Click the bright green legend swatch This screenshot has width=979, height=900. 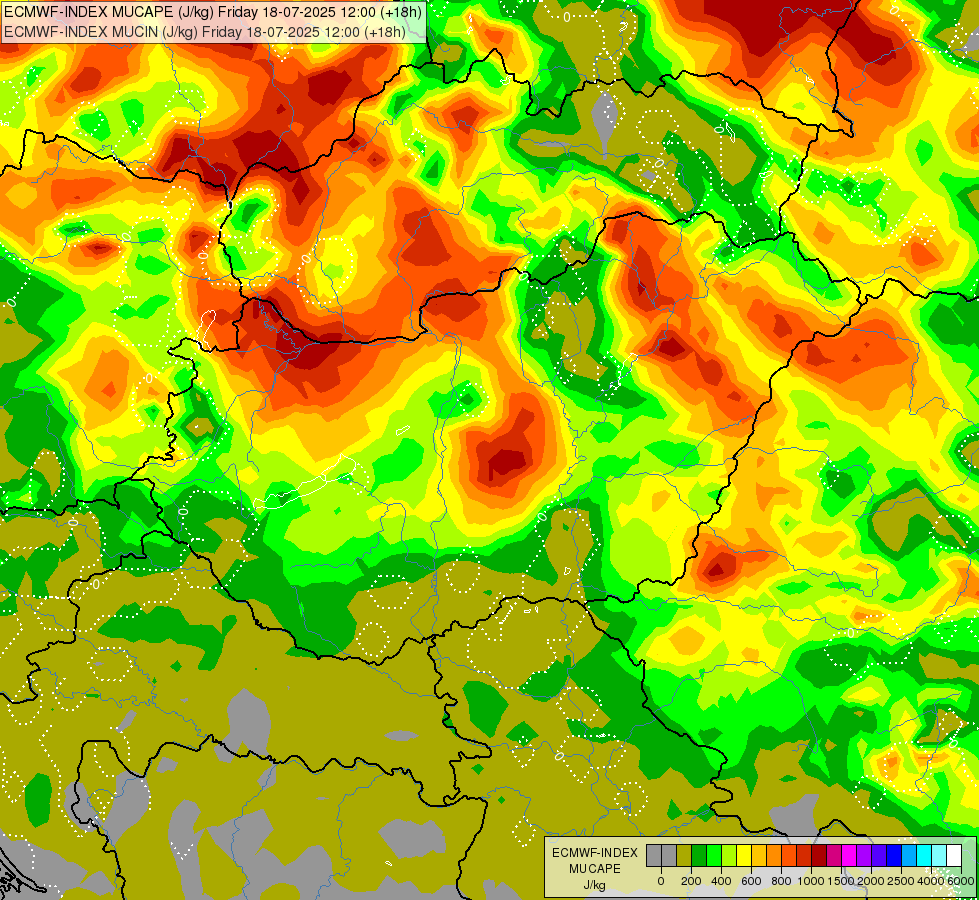click(x=714, y=855)
